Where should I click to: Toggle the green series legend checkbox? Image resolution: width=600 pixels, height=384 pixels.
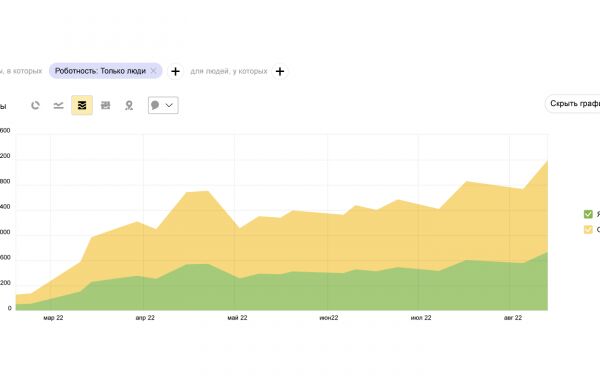pos(588,214)
